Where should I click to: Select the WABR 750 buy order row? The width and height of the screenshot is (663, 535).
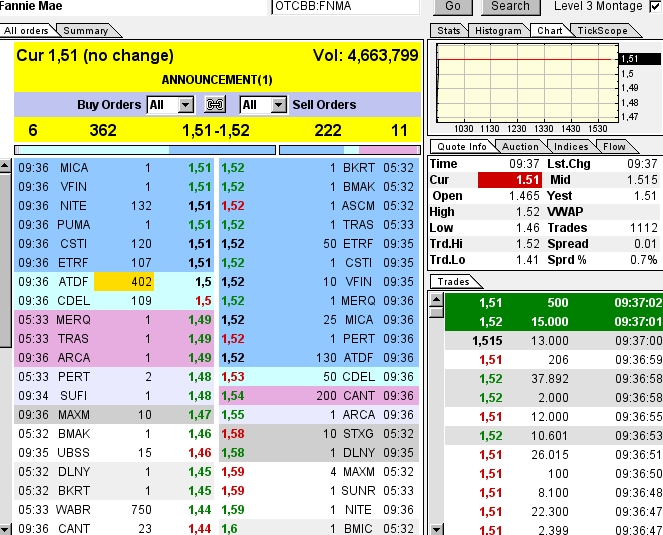click(114, 510)
